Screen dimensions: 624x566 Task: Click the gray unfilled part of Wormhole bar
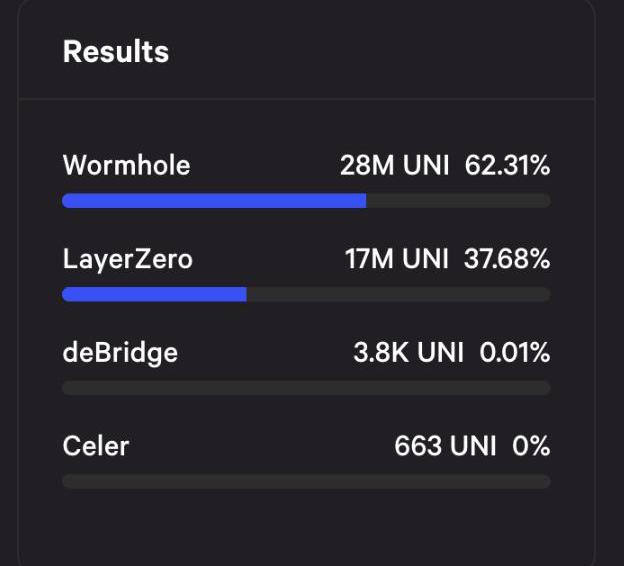[x=458, y=201]
